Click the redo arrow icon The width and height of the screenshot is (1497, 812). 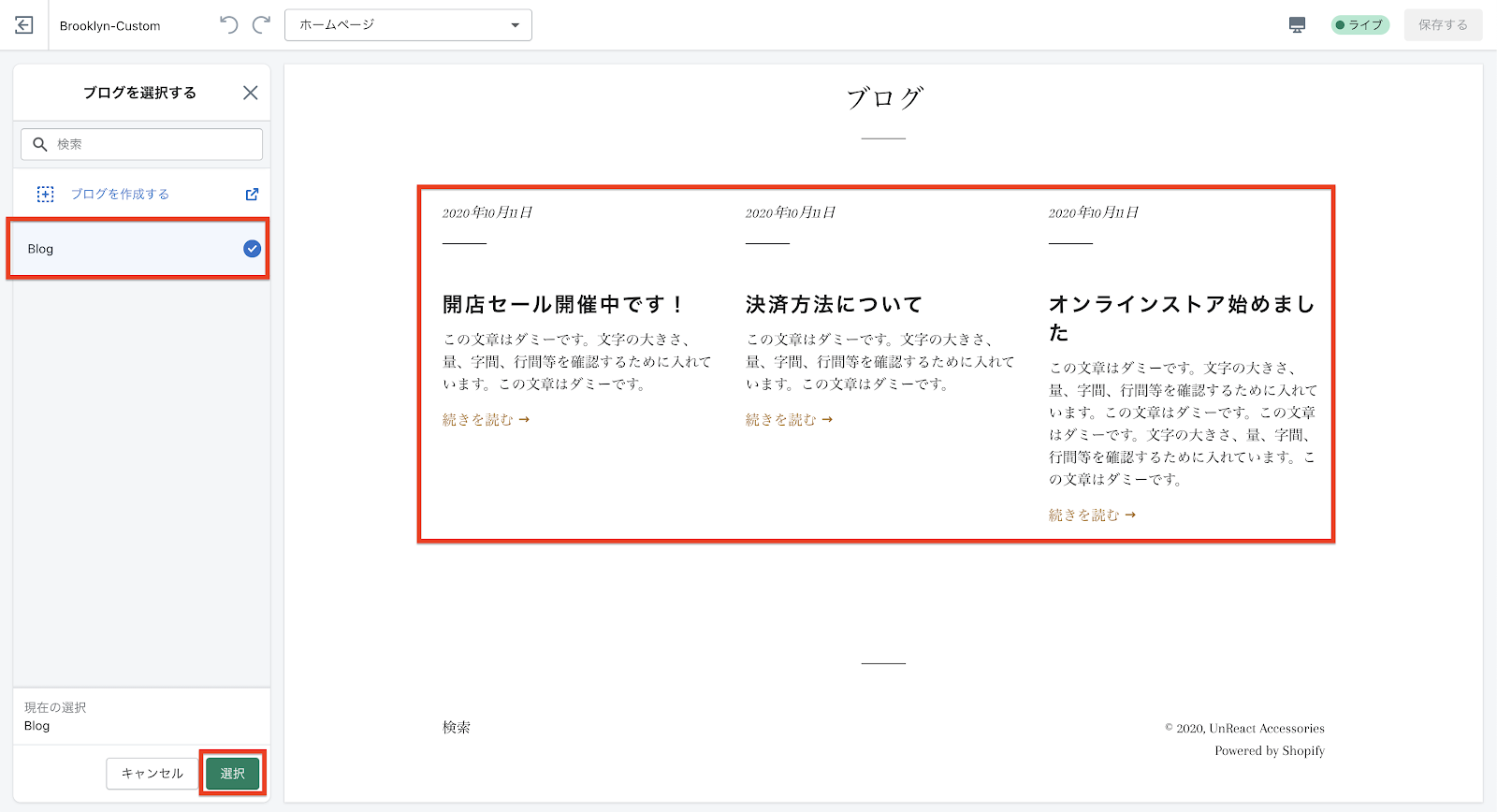click(262, 25)
